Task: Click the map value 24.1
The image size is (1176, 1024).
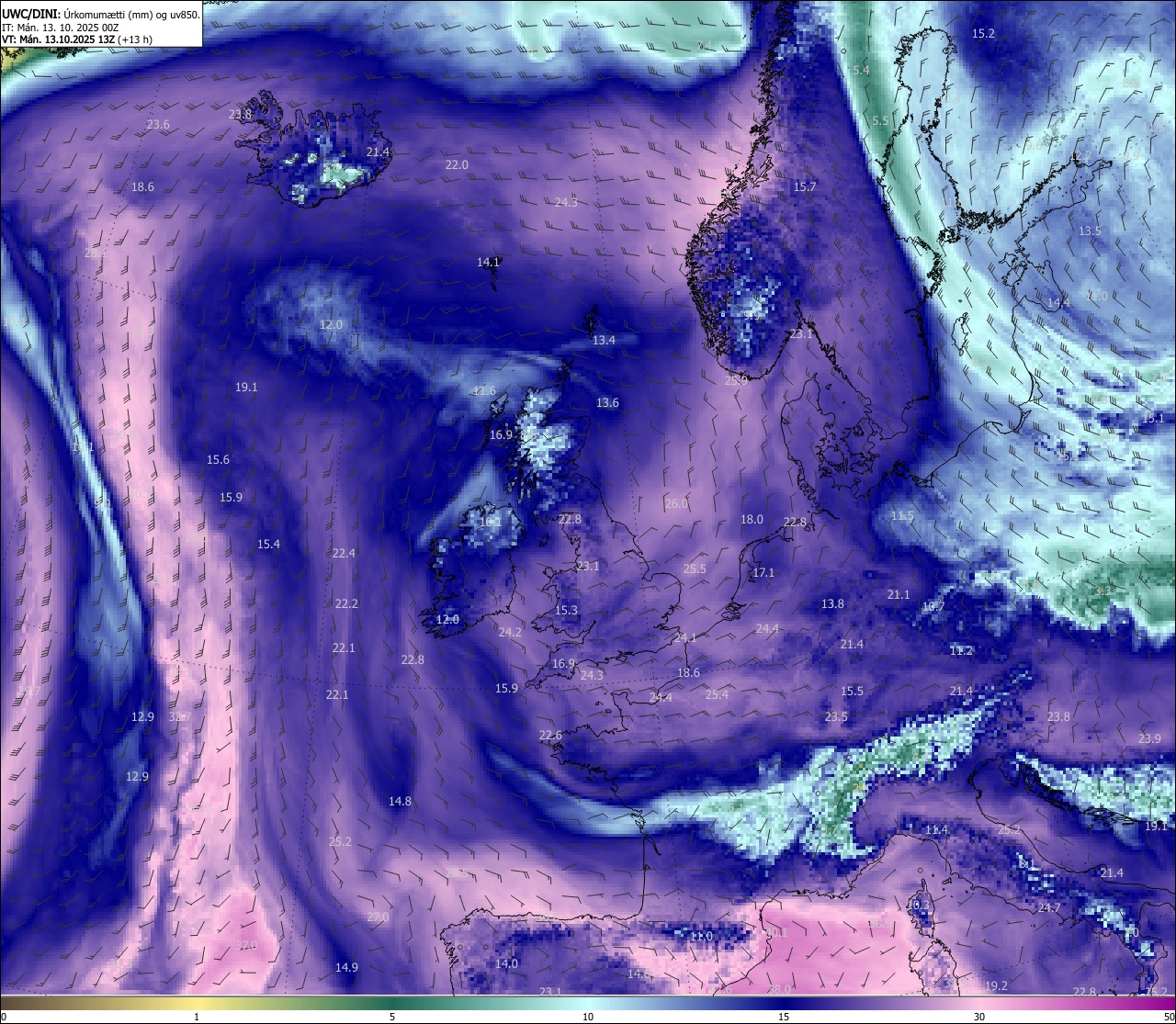Action: 684,637
